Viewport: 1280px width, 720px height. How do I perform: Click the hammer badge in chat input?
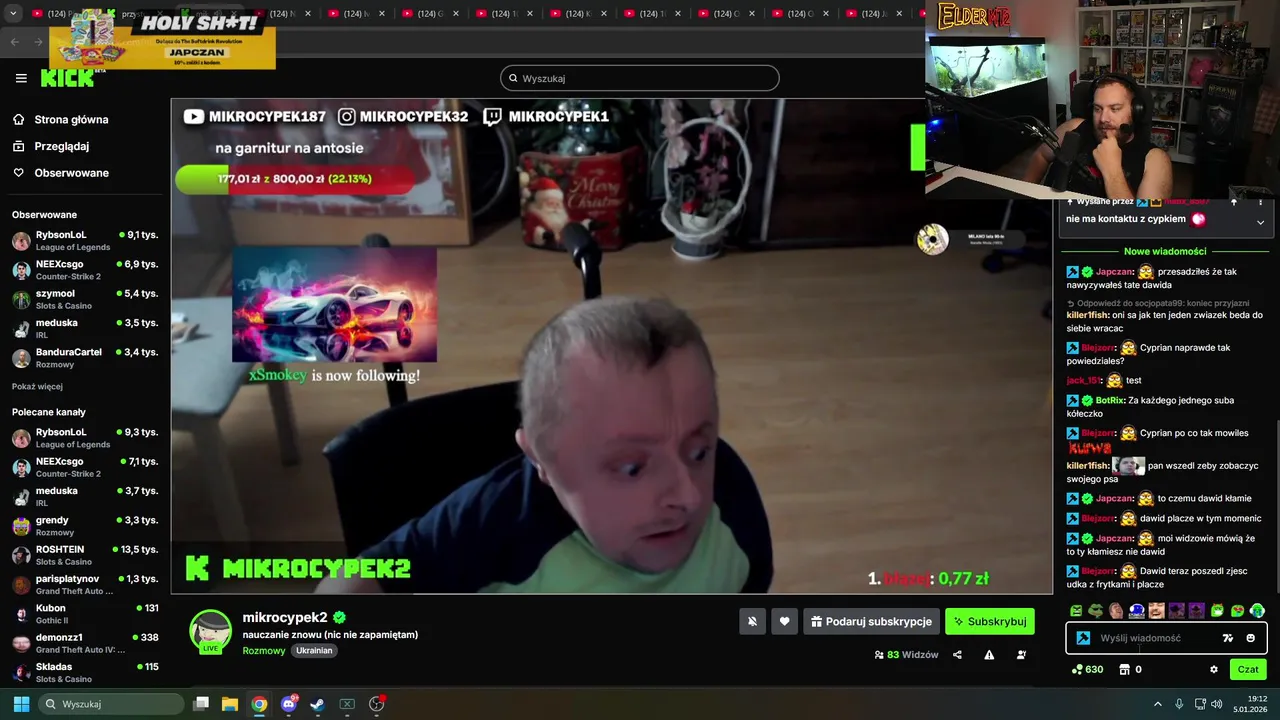pyautogui.click(x=1083, y=638)
